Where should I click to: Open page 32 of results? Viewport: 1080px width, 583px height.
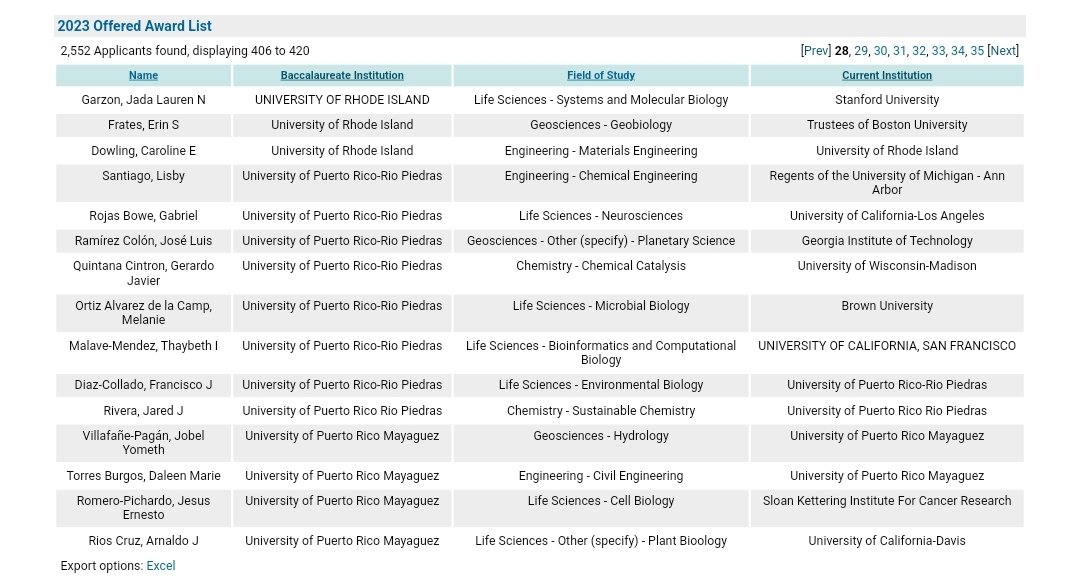point(918,50)
